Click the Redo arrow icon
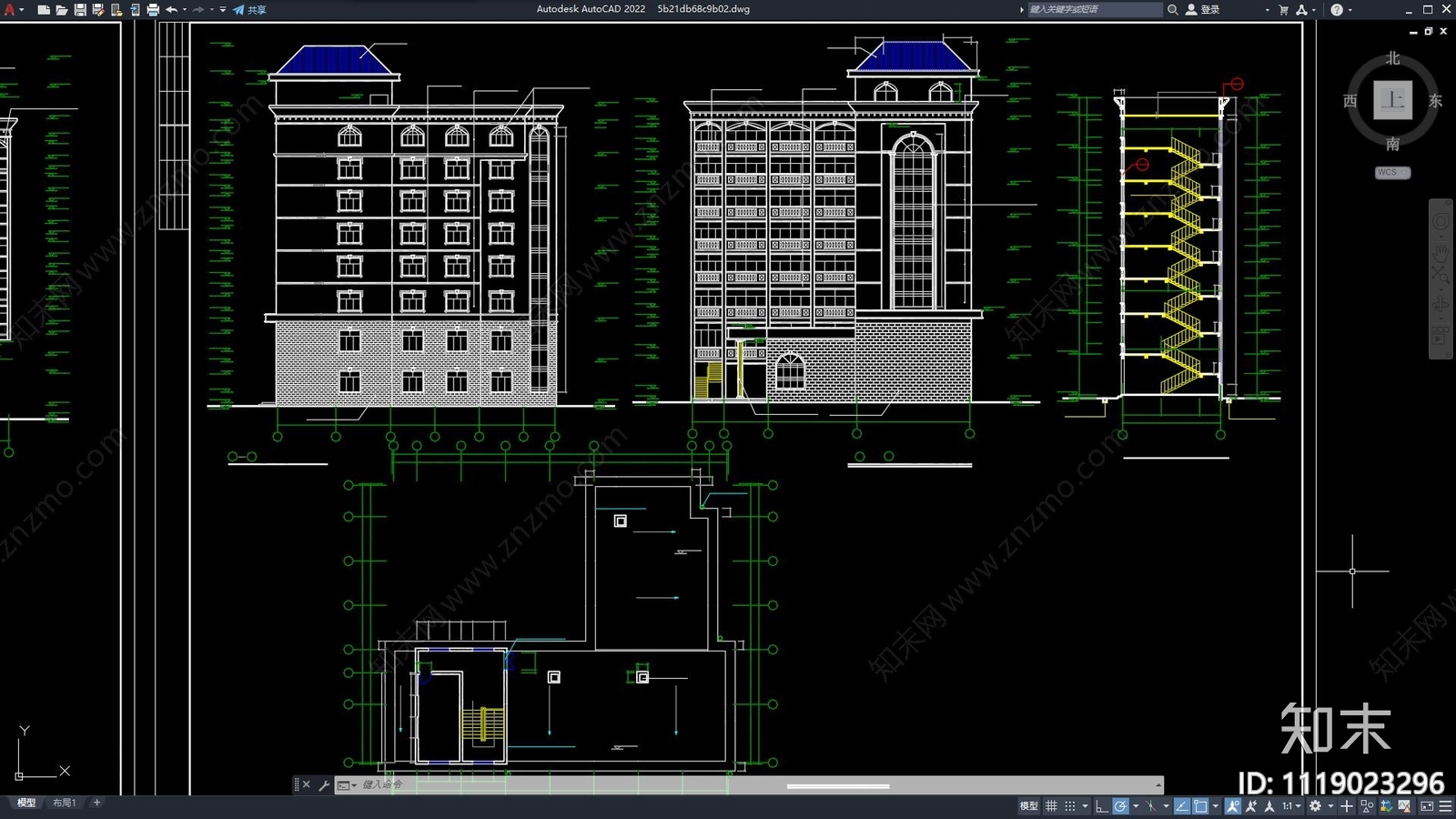Screen dimensions: 1456x819 point(198,10)
